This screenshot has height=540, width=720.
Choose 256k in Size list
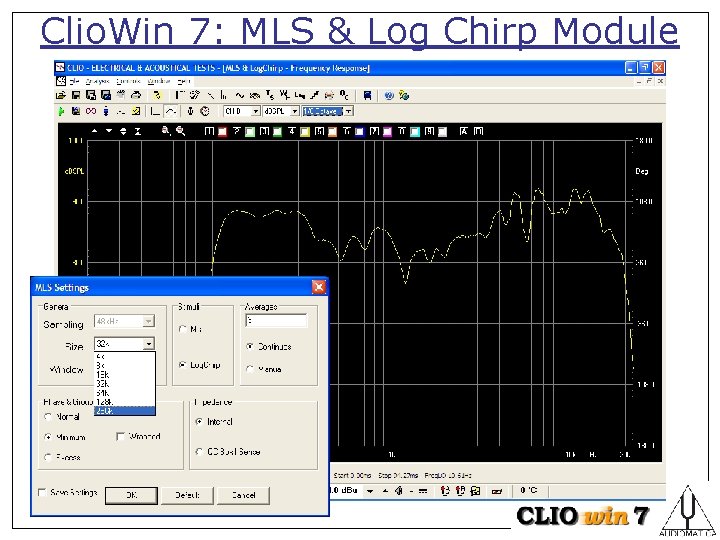[x=124, y=411]
